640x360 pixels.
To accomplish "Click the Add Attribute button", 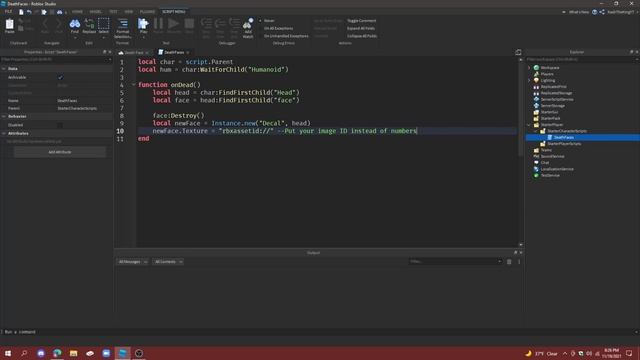I will click(60, 152).
